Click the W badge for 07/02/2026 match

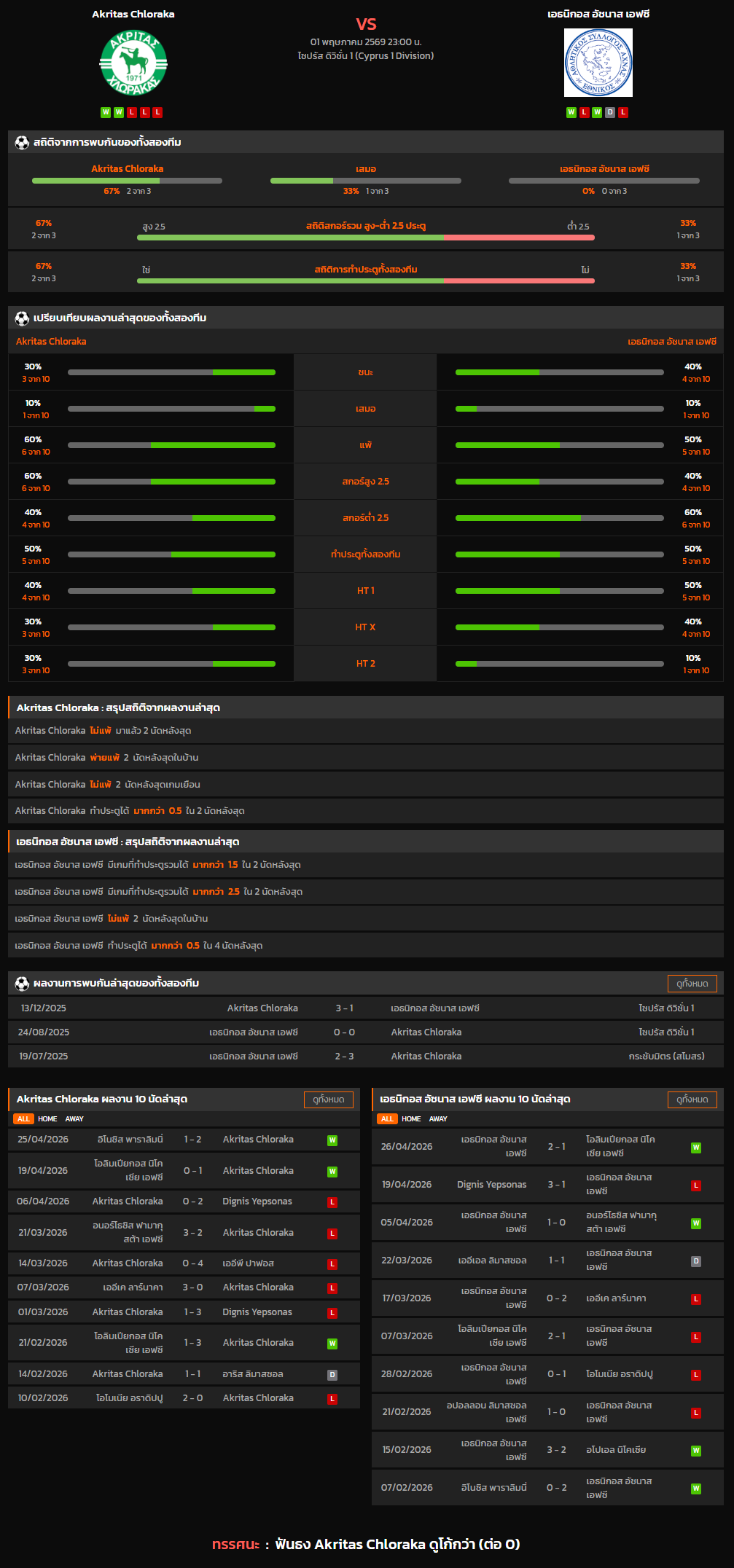coord(696,1489)
